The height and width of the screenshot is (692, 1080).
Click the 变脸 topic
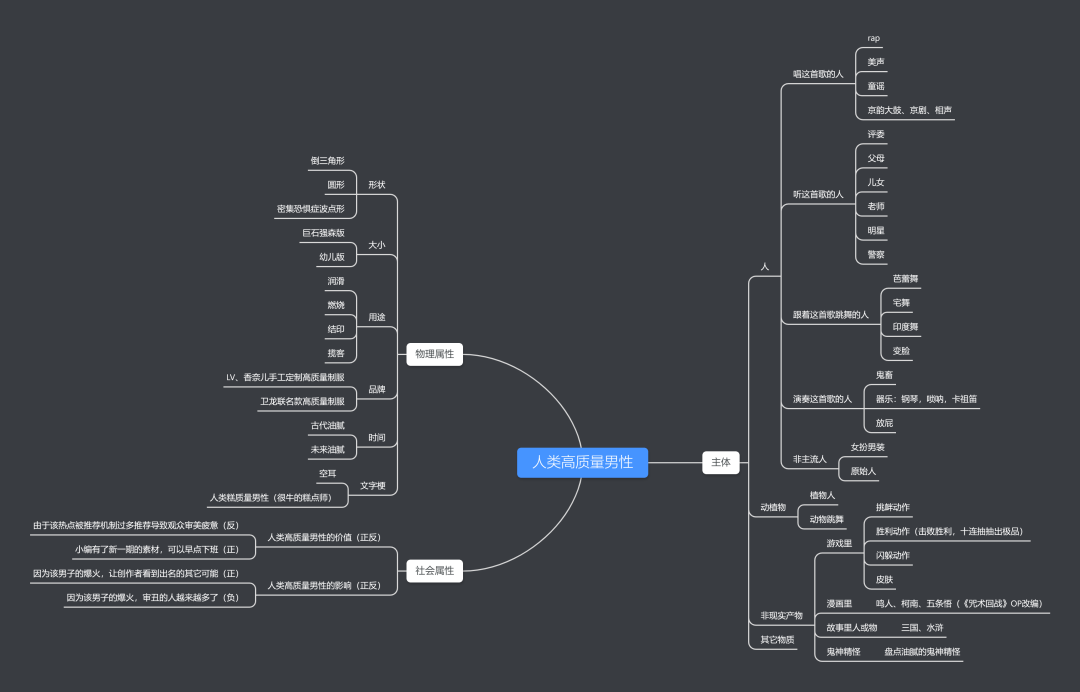click(901, 351)
